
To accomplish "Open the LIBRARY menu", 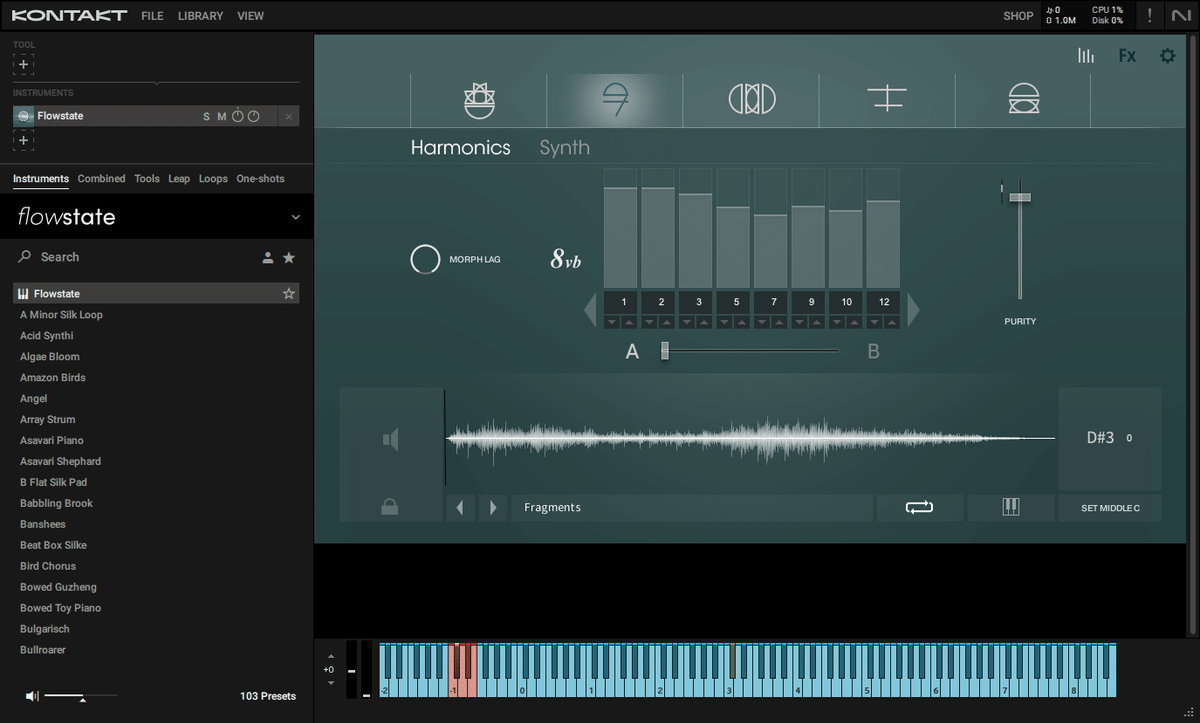I will tap(201, 16).
